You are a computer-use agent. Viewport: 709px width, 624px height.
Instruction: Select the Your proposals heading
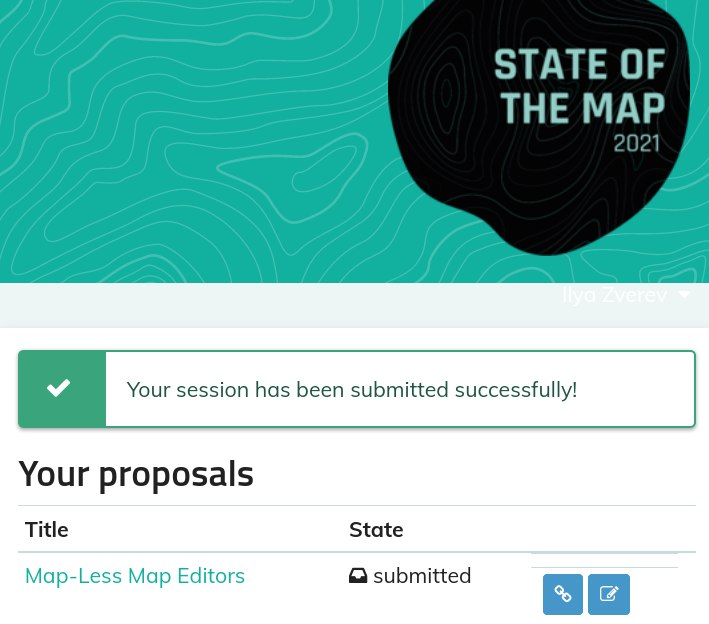point(136,475)
